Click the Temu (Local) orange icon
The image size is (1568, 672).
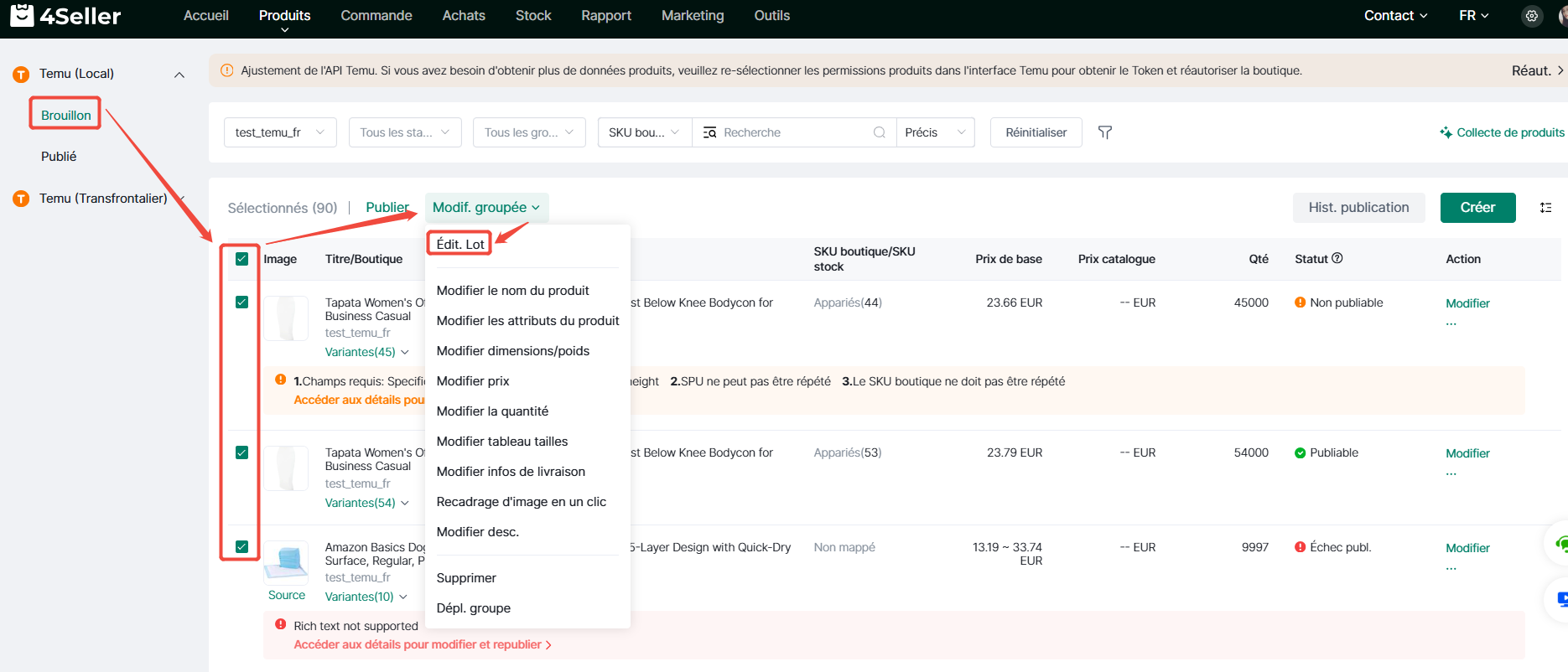[x=21, y=75]
